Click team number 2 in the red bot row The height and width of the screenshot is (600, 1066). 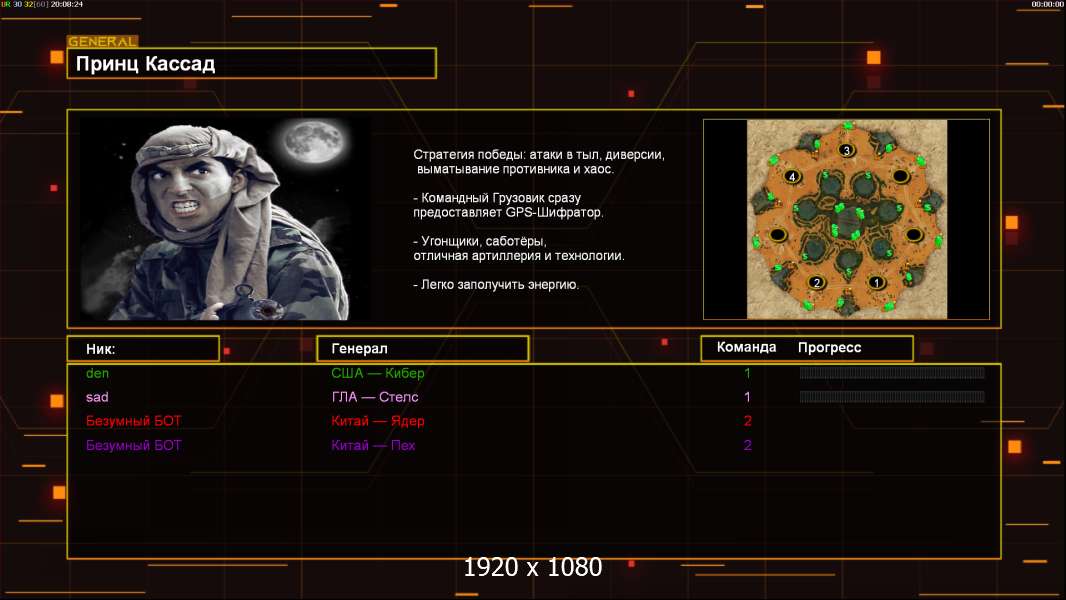pos(747,421)
